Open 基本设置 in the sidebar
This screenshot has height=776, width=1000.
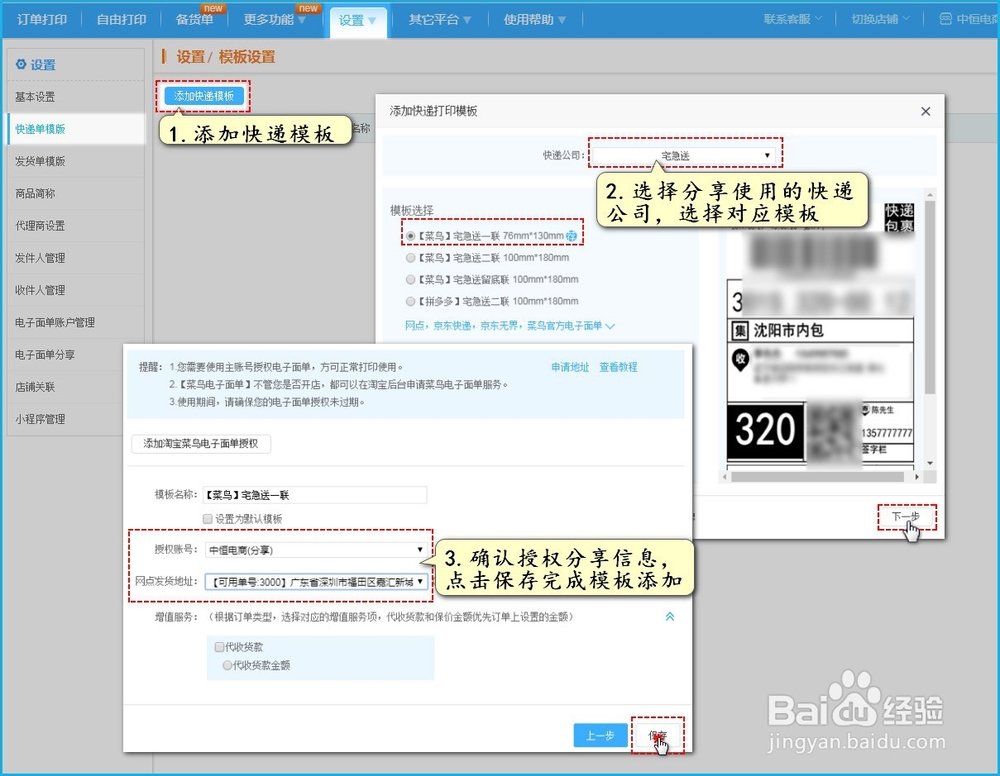[75, 97]
